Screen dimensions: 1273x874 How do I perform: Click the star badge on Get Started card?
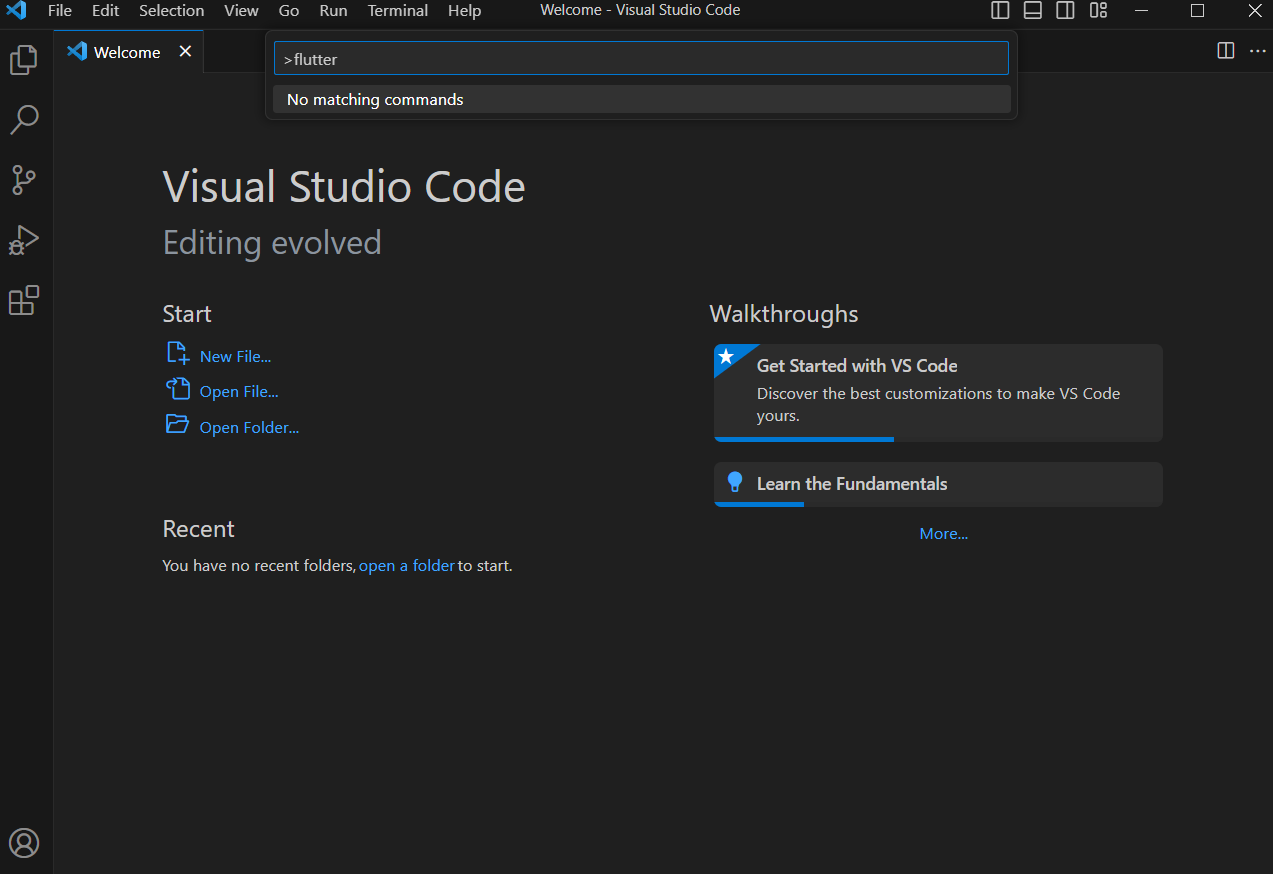(726, 357)
